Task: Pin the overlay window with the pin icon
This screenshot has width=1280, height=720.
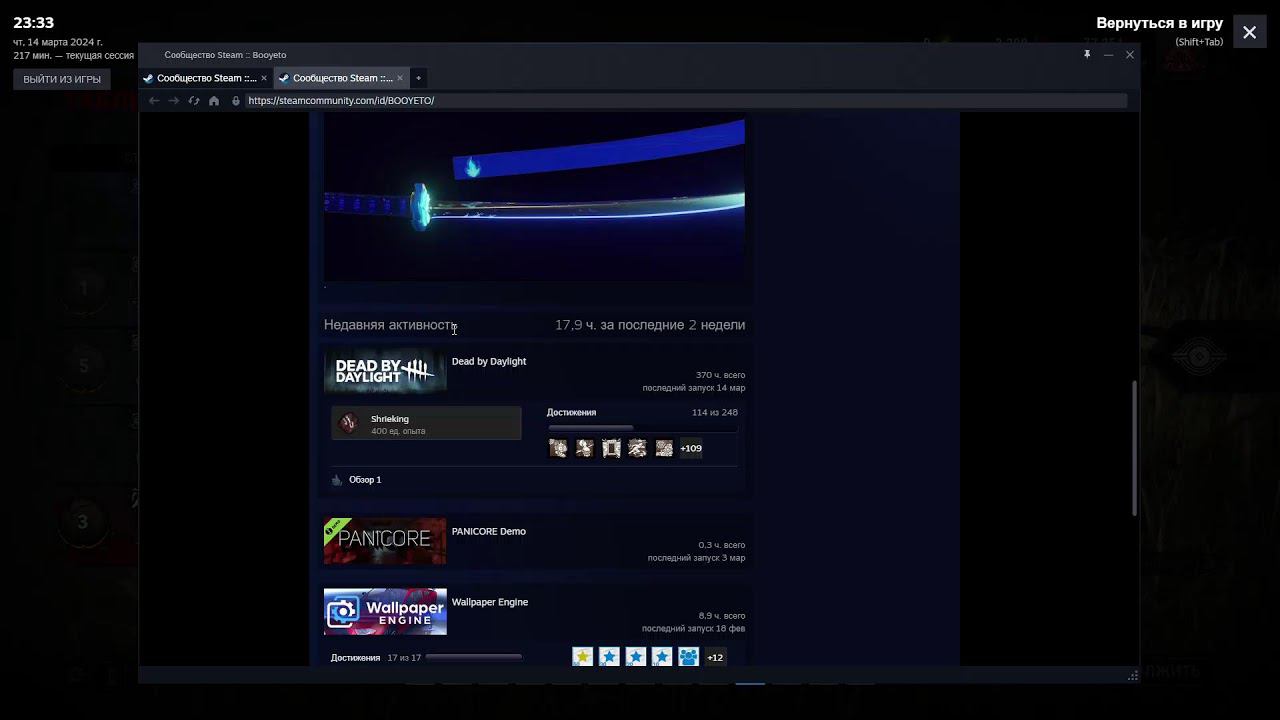Action: coord(1087,55)
